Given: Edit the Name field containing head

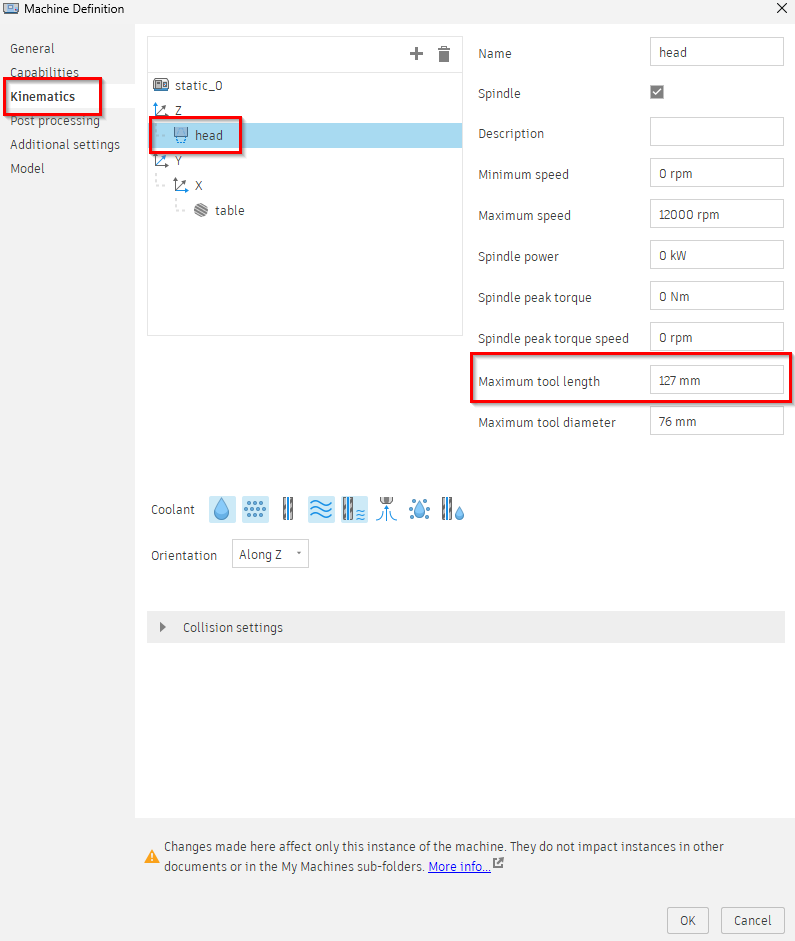Looking at the screenshot, I should [716, 52].
